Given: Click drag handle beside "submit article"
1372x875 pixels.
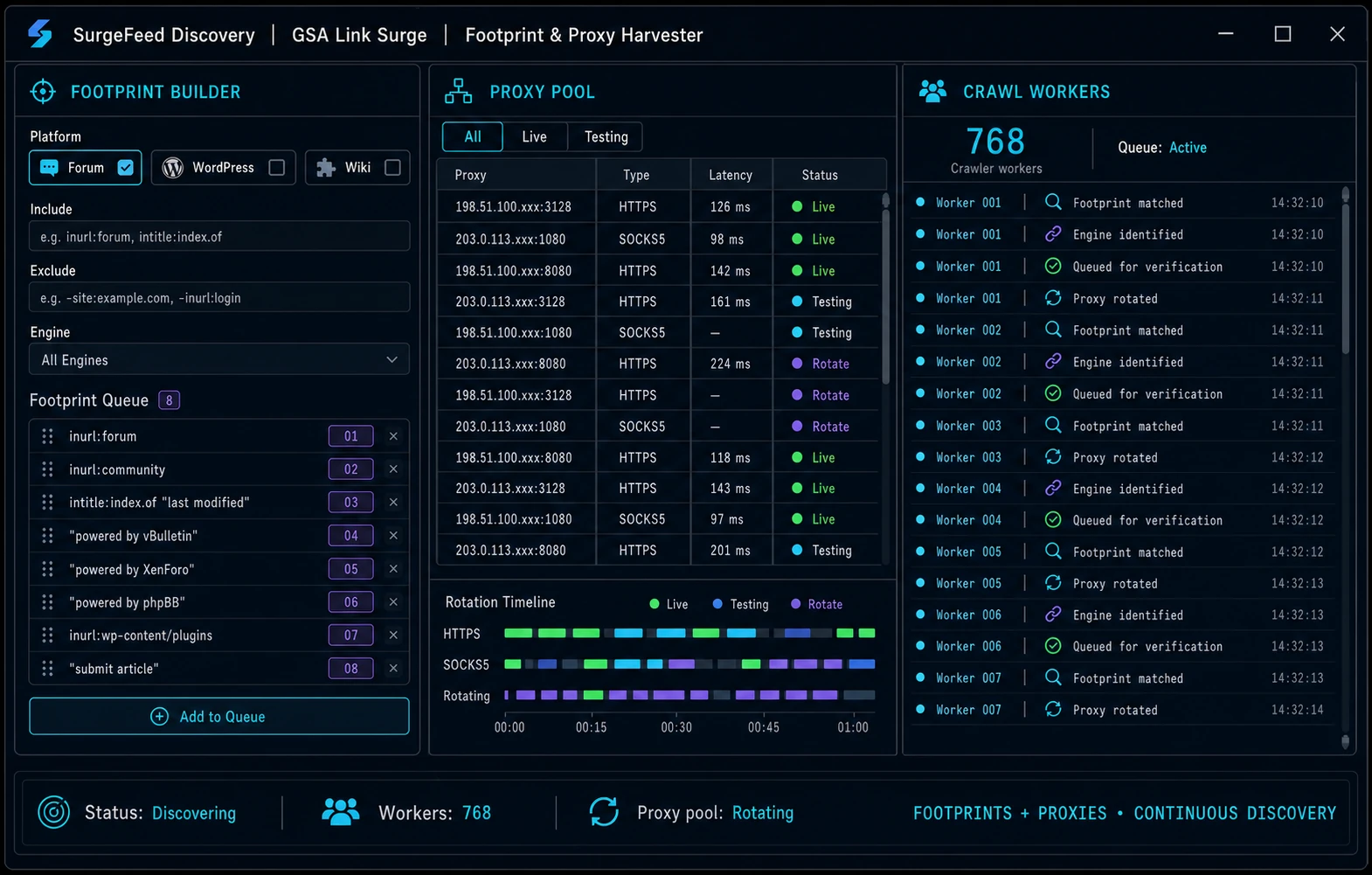Looking at the screenshot, I should 47,668.
